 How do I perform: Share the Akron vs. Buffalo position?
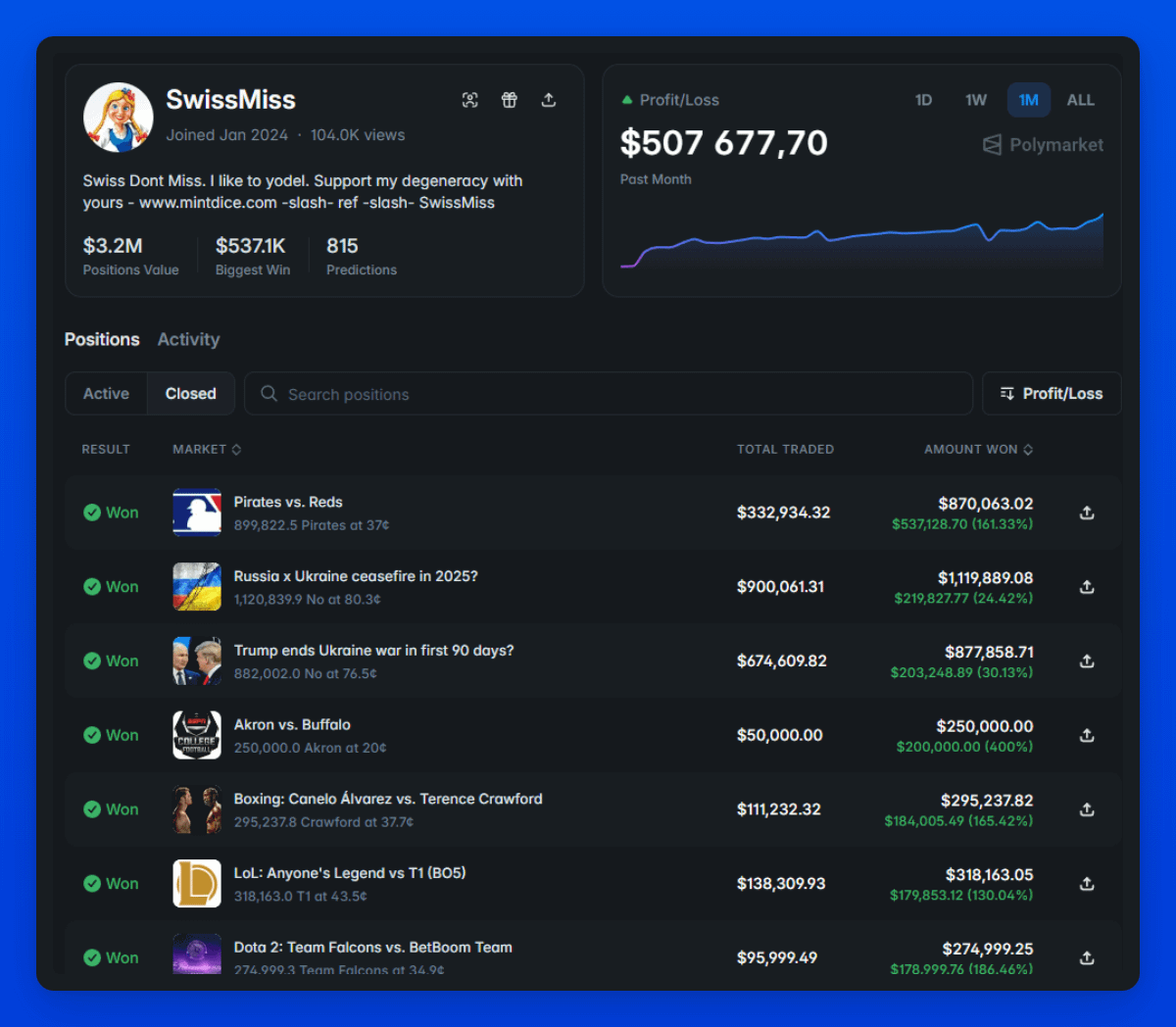[x=1087, y=735]
